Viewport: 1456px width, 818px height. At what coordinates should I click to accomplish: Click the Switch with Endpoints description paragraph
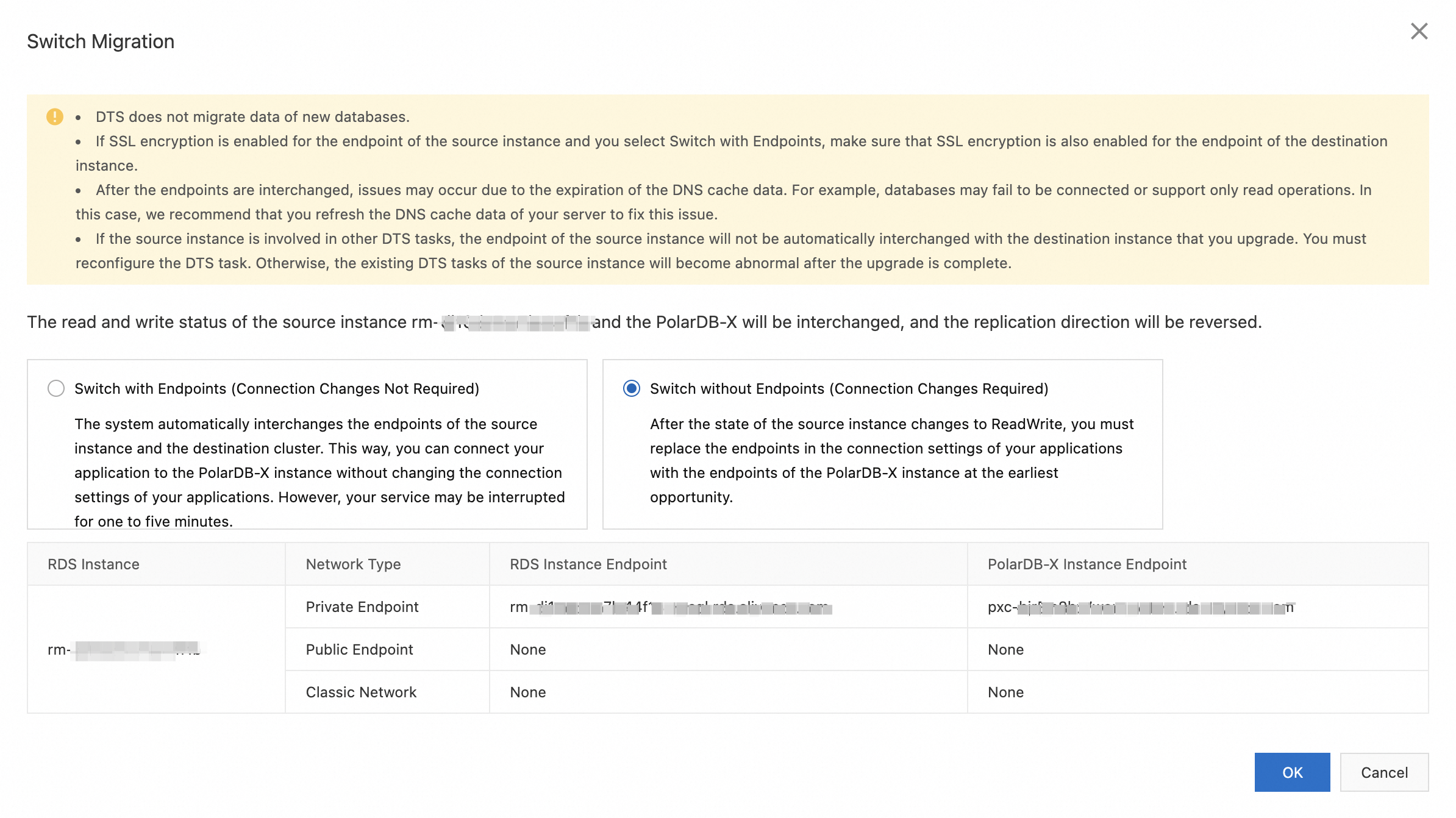click(319, 472)
